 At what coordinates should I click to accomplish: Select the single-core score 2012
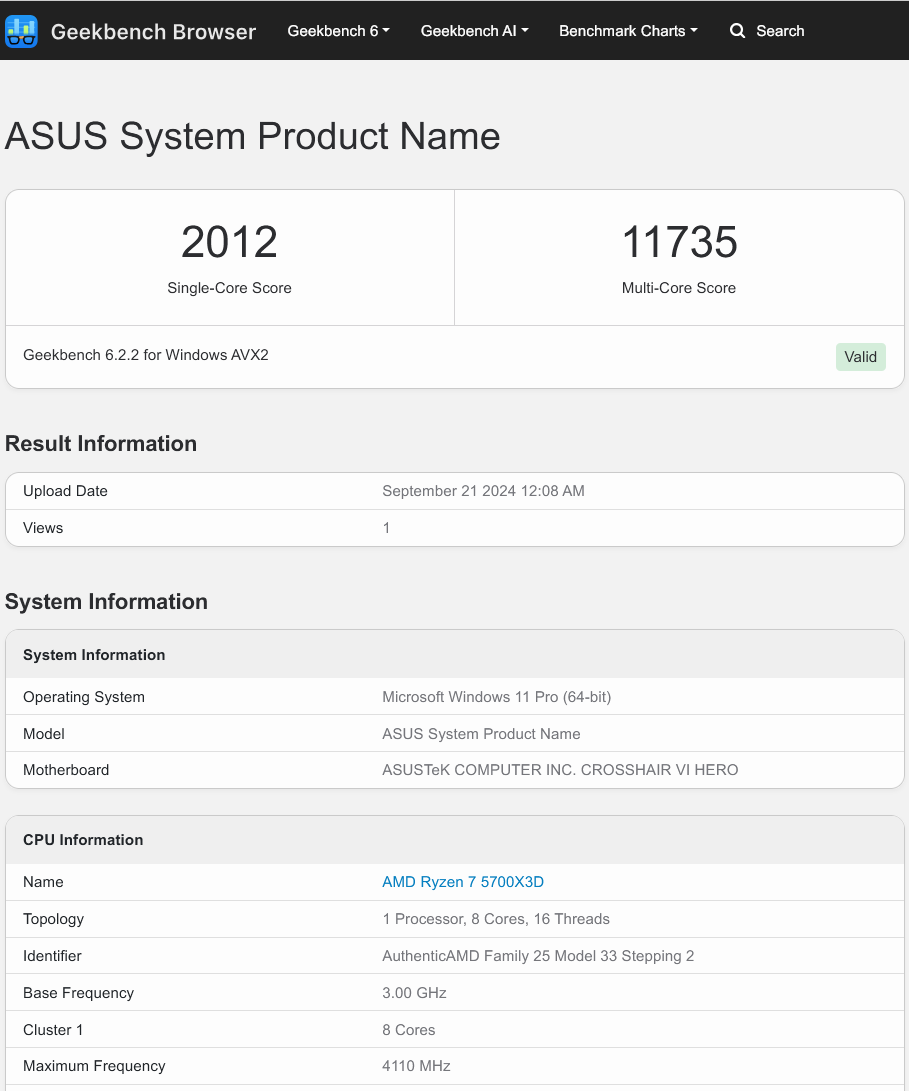click(229, 242)
